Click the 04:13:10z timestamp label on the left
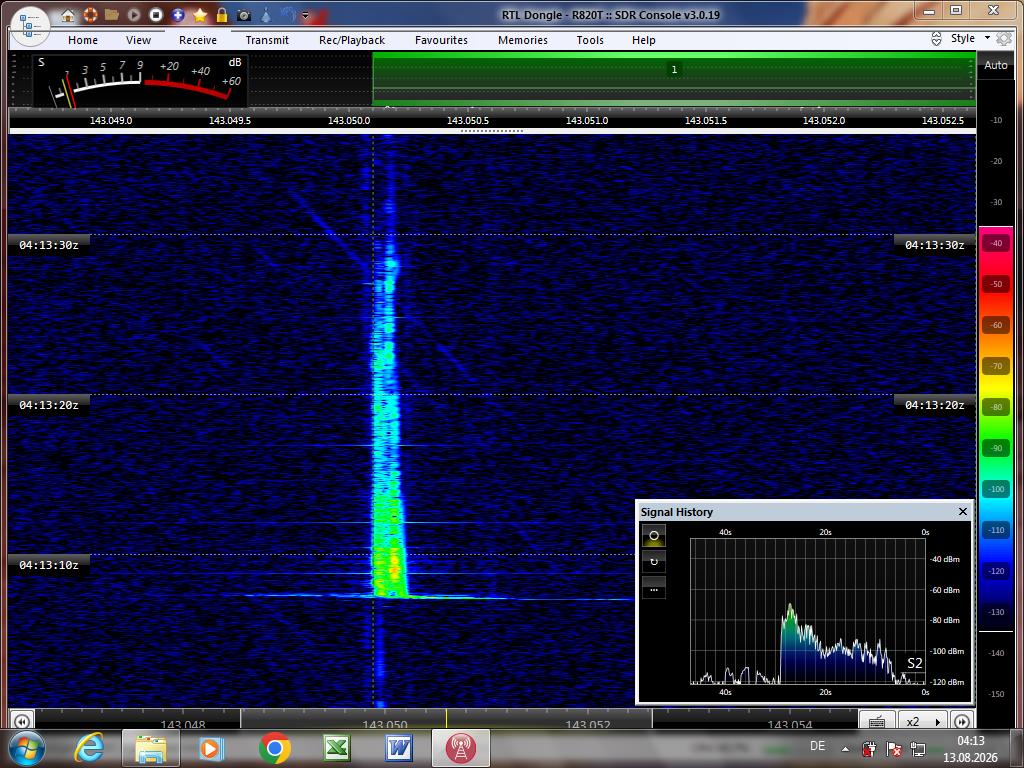1024x768 pixels. pos(49,565)
